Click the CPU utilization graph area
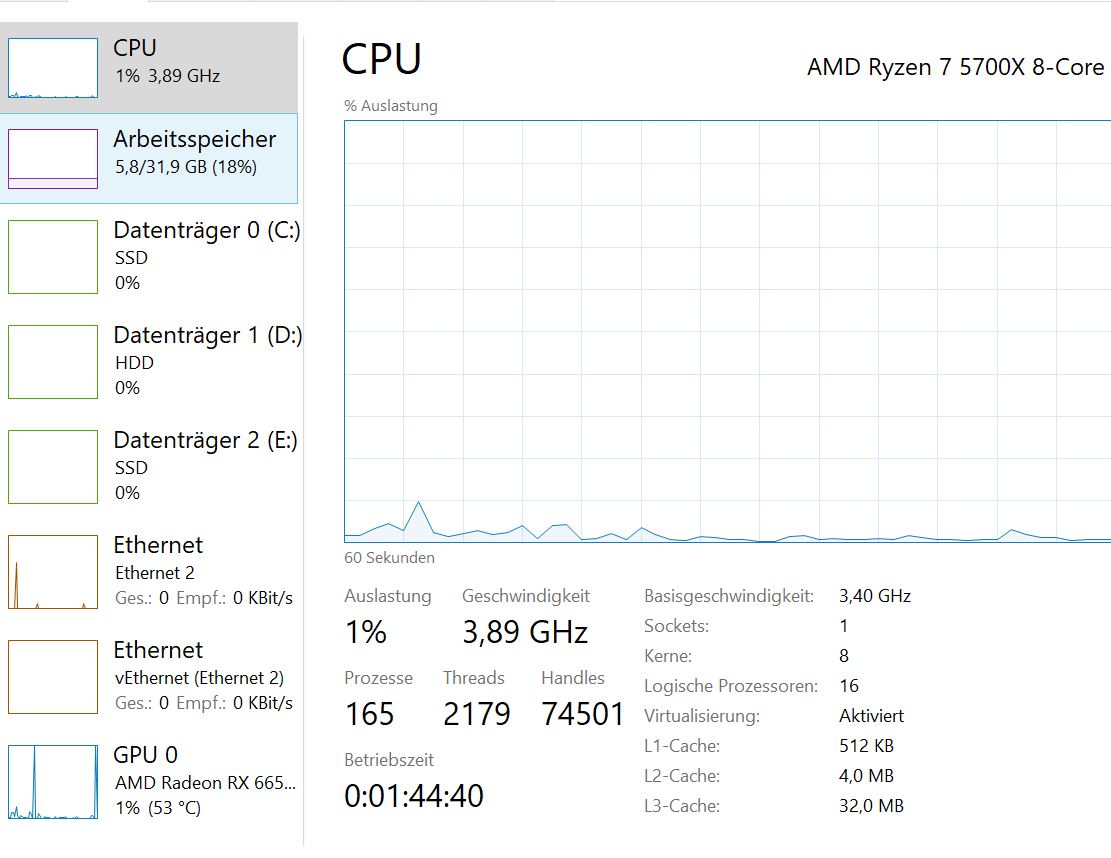 (x=727, y=330)
